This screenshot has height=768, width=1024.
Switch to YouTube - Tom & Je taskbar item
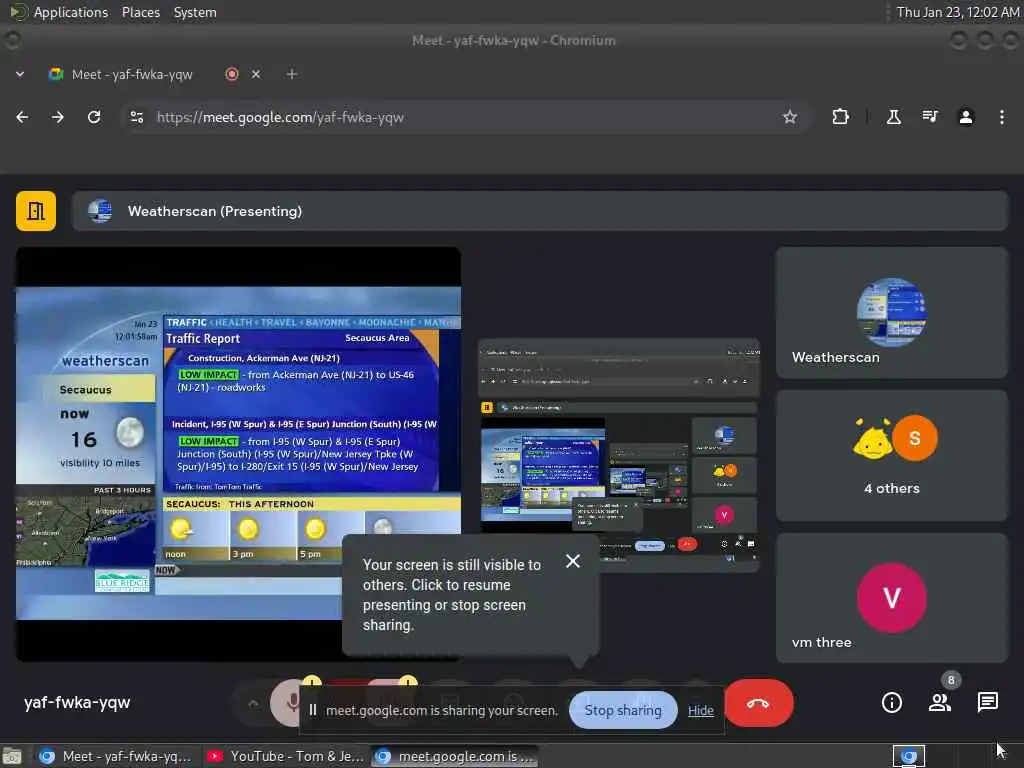tap(285, 756)
